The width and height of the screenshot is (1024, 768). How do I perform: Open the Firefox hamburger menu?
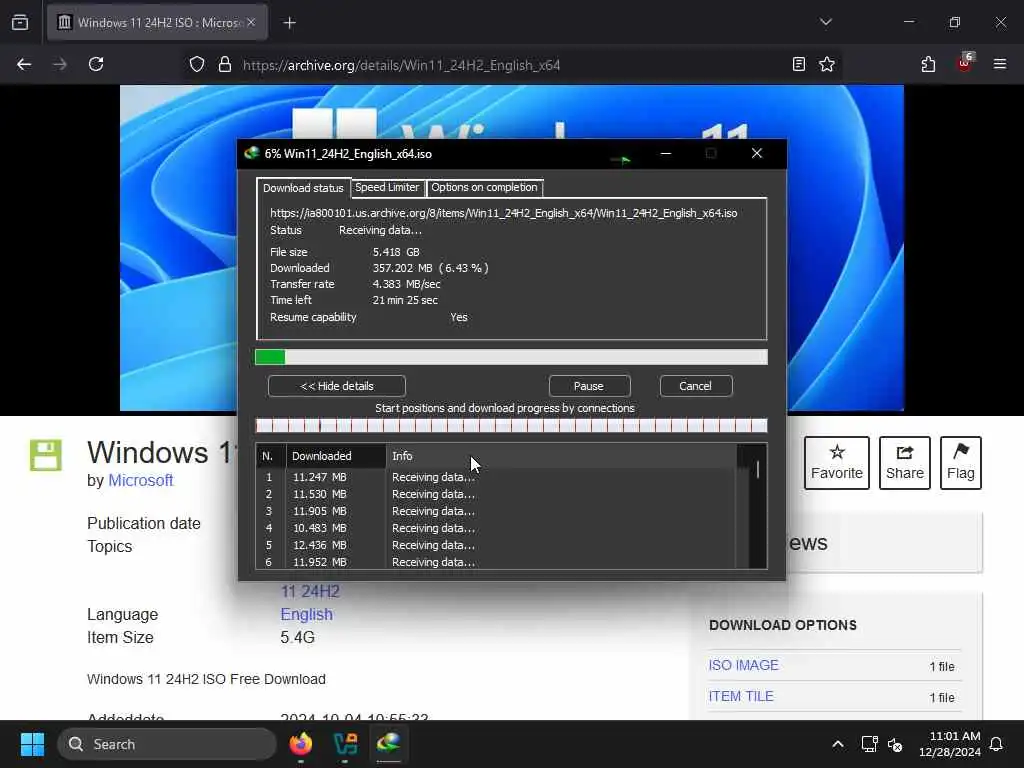(999, 64)
